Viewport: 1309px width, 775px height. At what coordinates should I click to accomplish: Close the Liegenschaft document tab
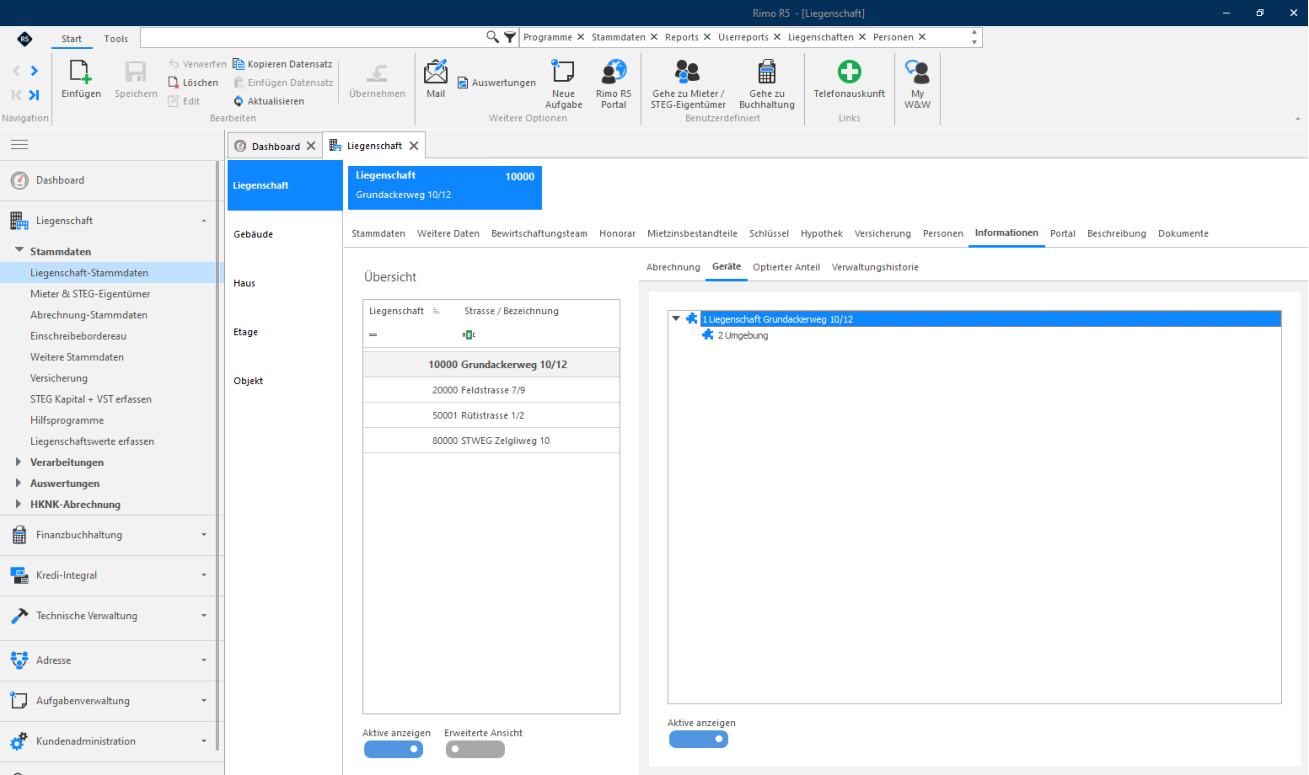tap(413, 146)
